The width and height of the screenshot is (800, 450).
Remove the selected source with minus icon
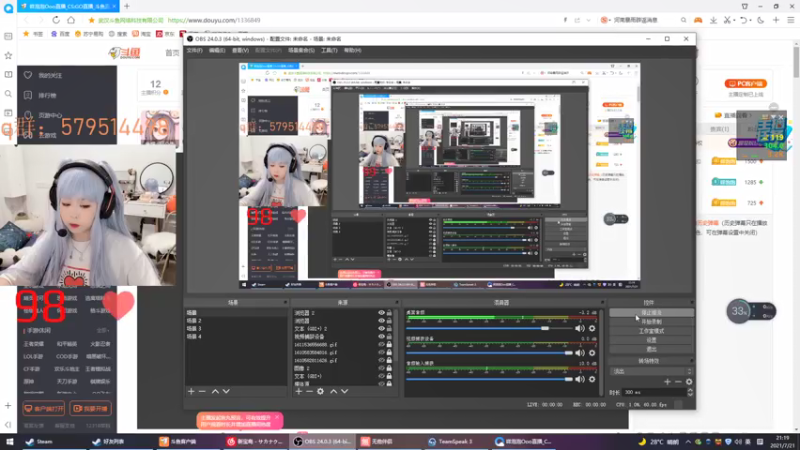click(x=309, y=391)
